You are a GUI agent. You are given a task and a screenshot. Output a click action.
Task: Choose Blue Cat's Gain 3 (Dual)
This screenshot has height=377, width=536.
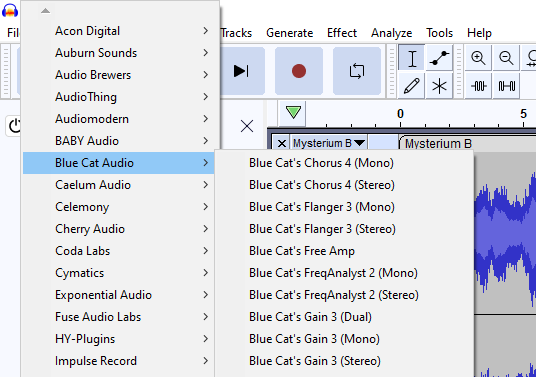point(344,317)
